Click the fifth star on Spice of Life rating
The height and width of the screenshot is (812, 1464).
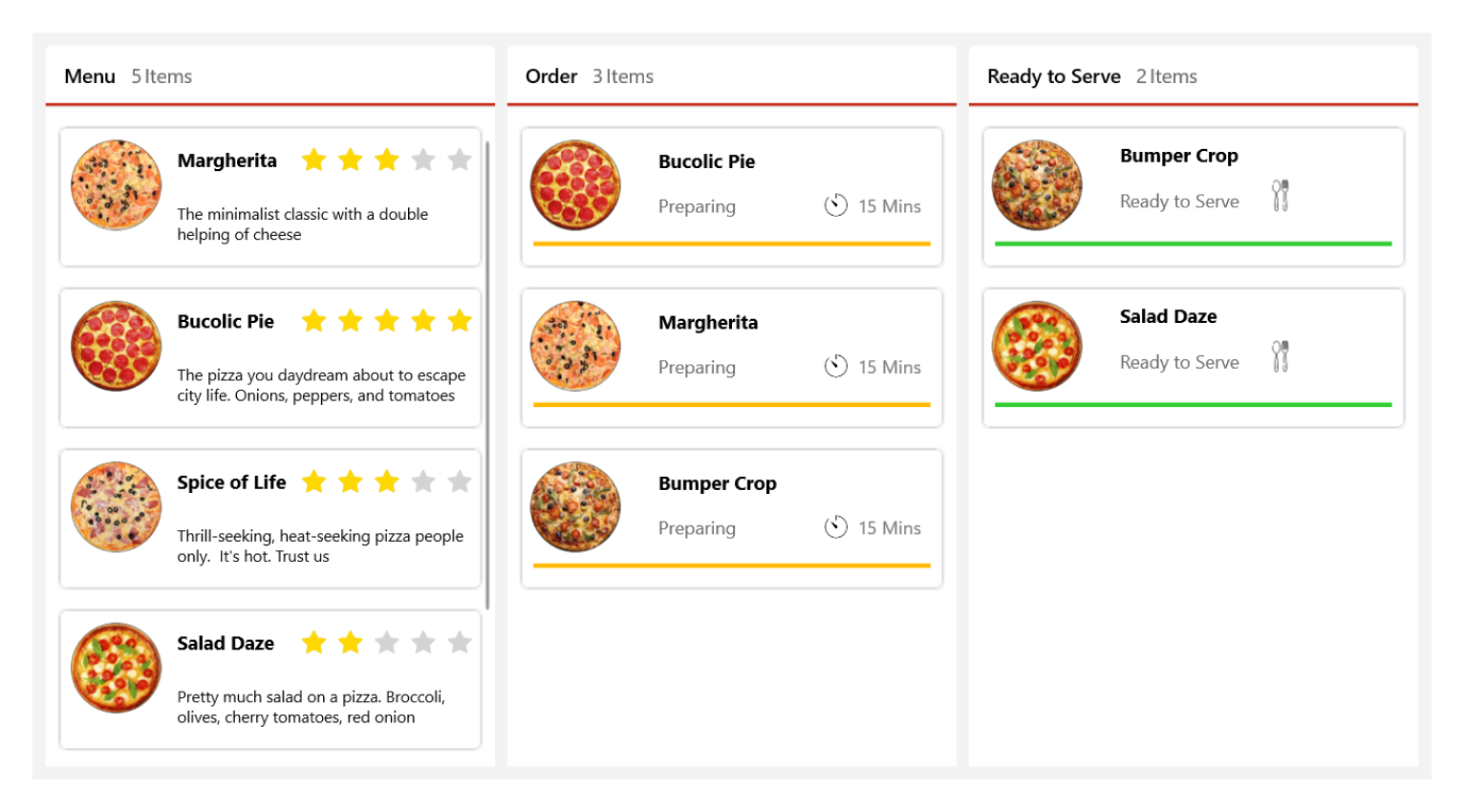tap(460, 481)
